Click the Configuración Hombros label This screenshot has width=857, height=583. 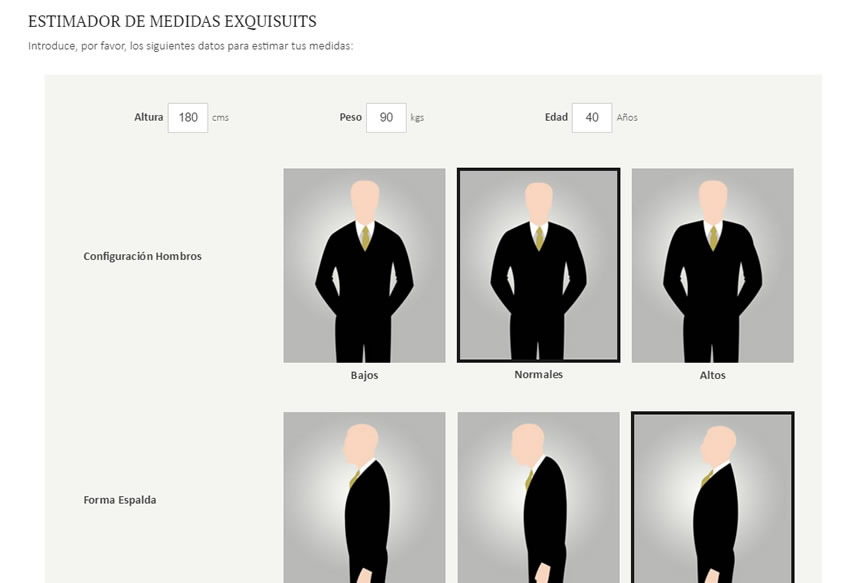[x=143, y=256]
